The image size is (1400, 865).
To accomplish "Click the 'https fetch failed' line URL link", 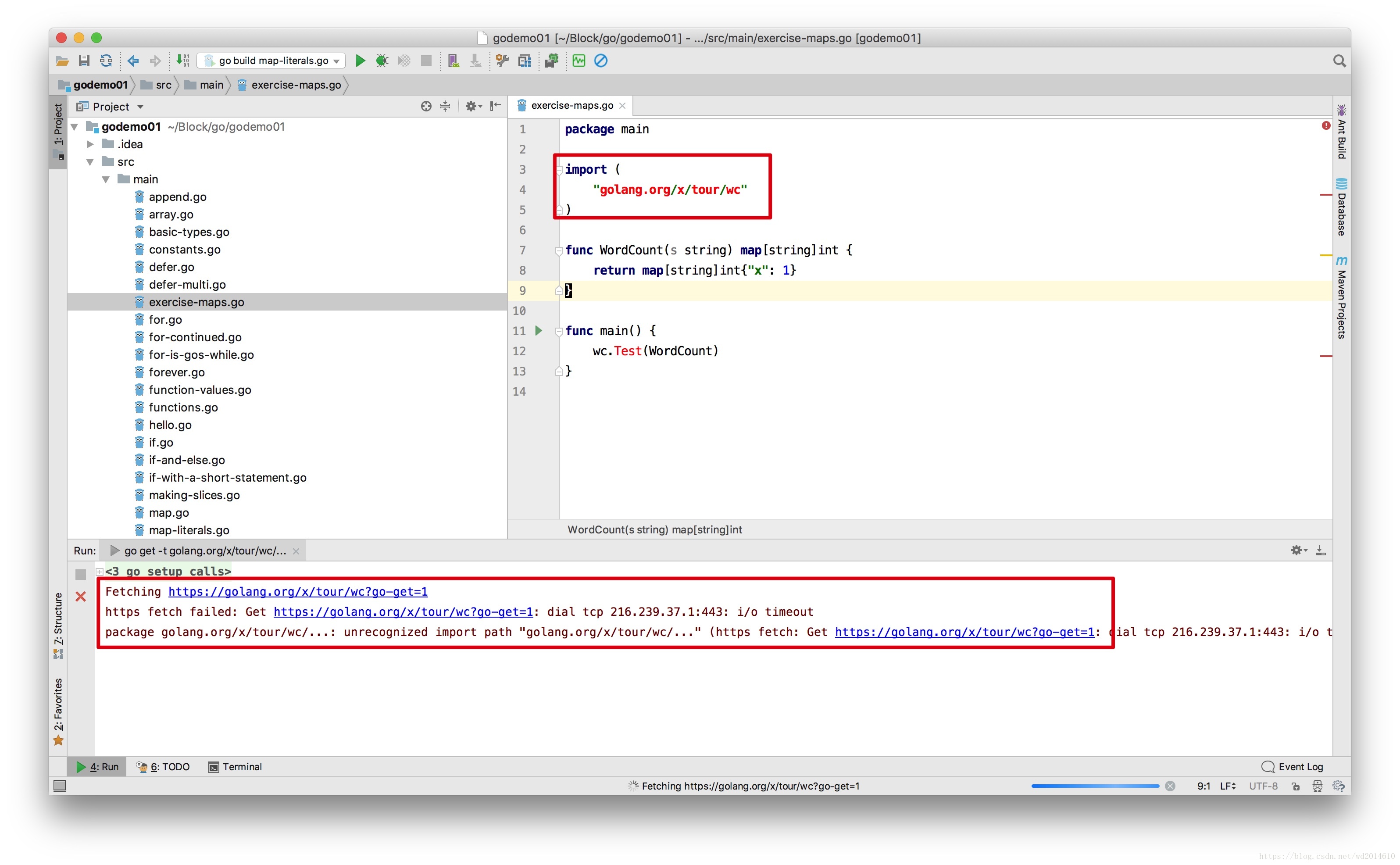I will (403, 611).
